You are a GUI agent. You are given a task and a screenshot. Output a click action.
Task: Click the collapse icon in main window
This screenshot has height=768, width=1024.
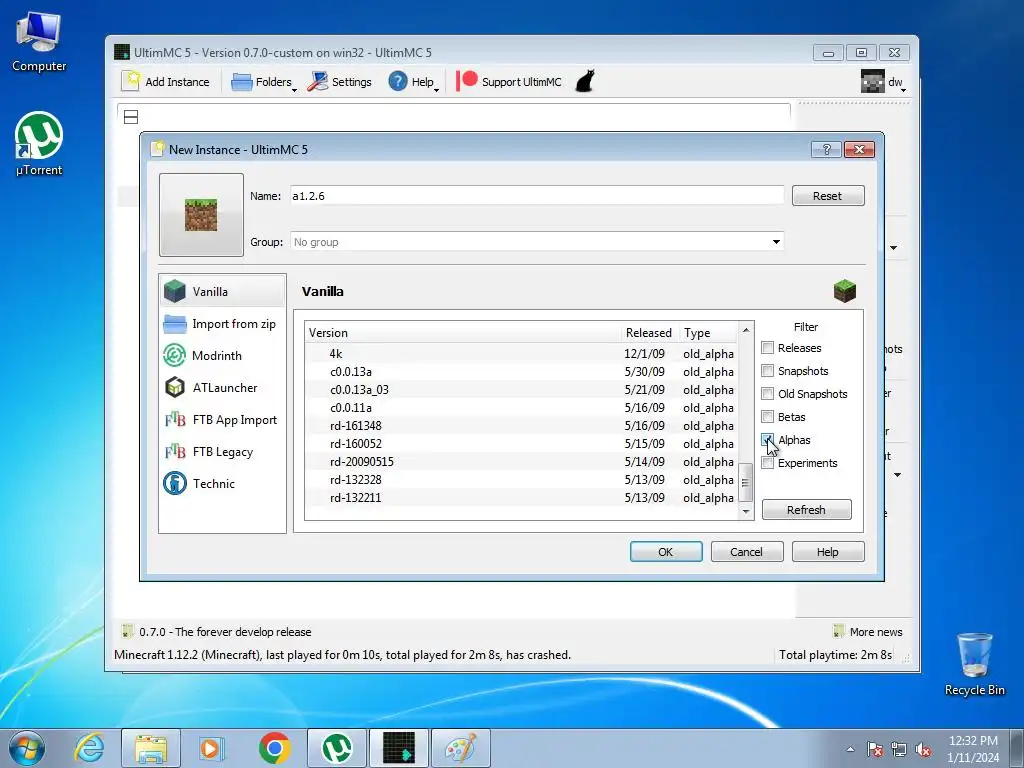(131, 117)
